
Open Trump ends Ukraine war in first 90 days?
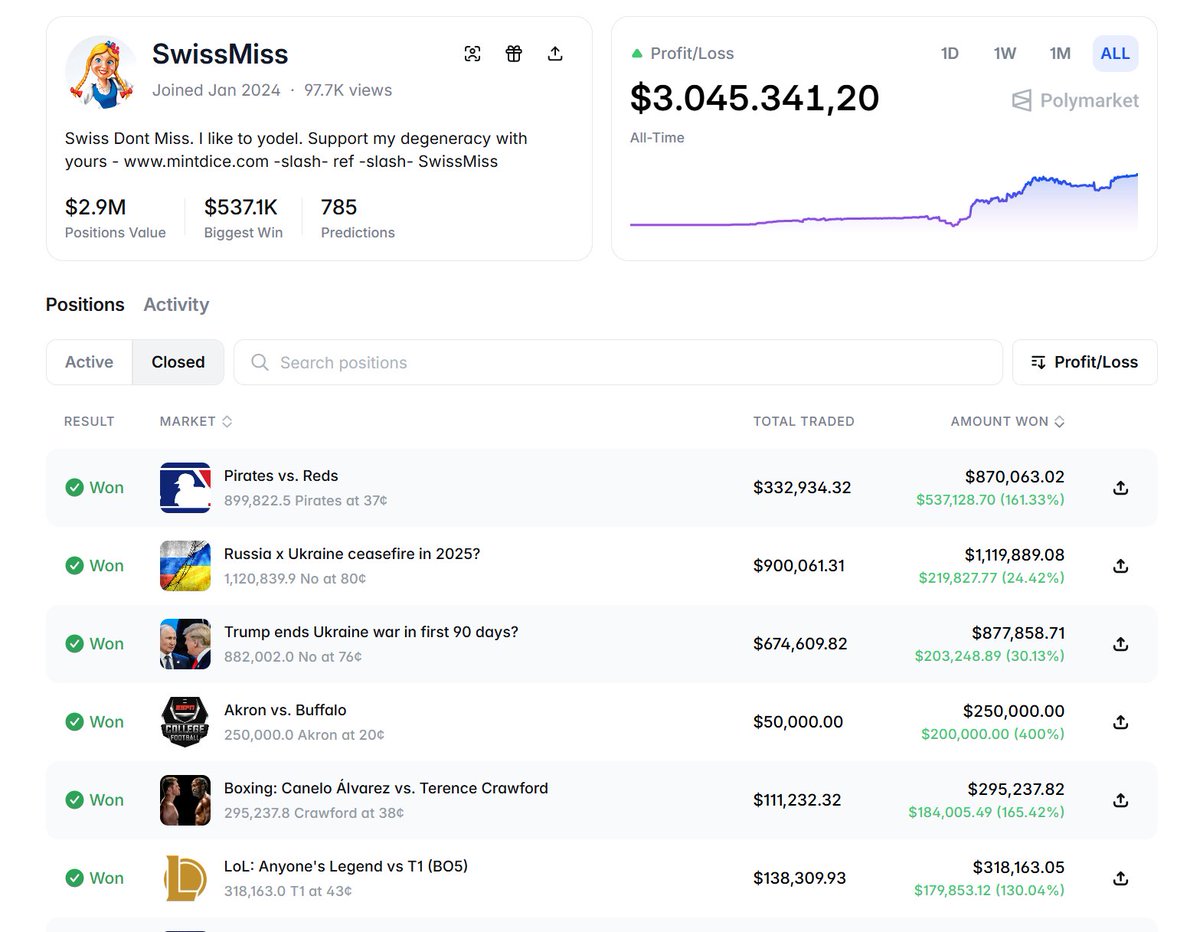[x=371, y=631]
